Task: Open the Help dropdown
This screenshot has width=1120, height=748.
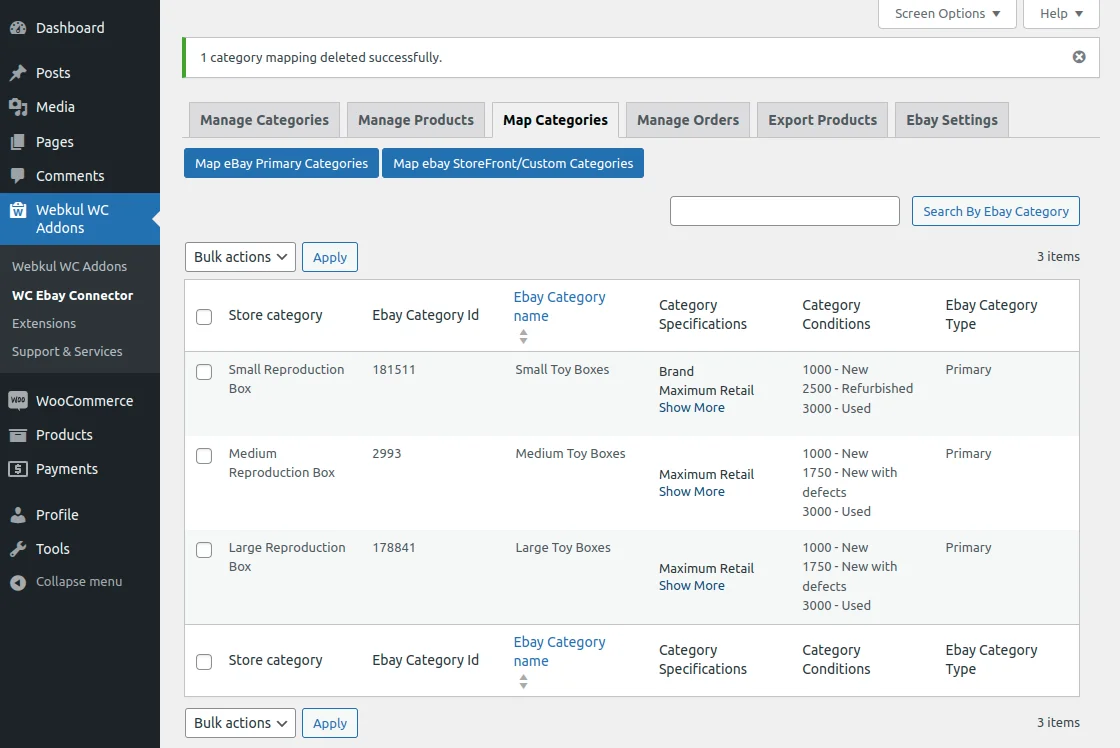Action: coord(1060,14)
